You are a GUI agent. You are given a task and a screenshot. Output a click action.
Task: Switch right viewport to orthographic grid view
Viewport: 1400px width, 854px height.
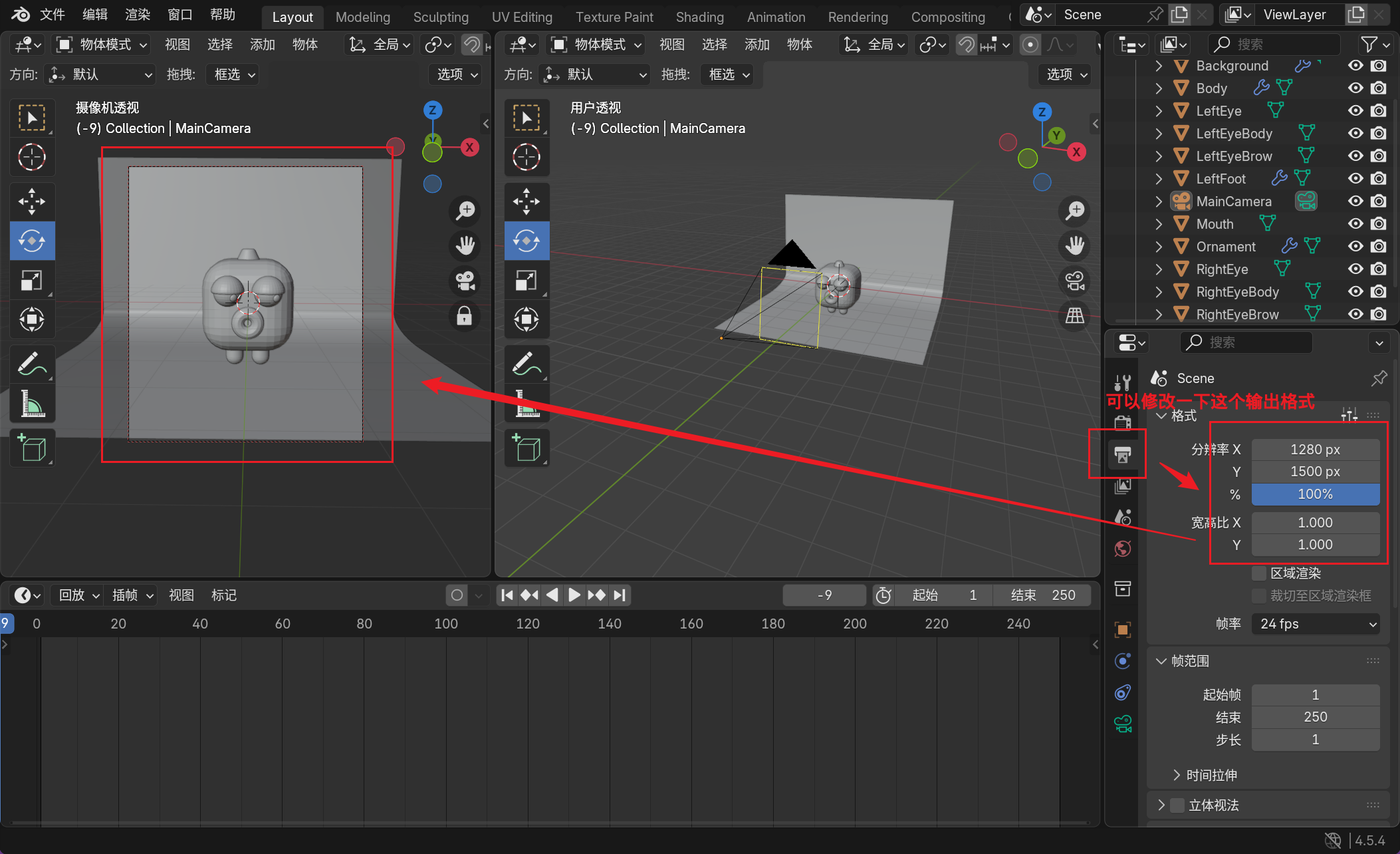1075,316
